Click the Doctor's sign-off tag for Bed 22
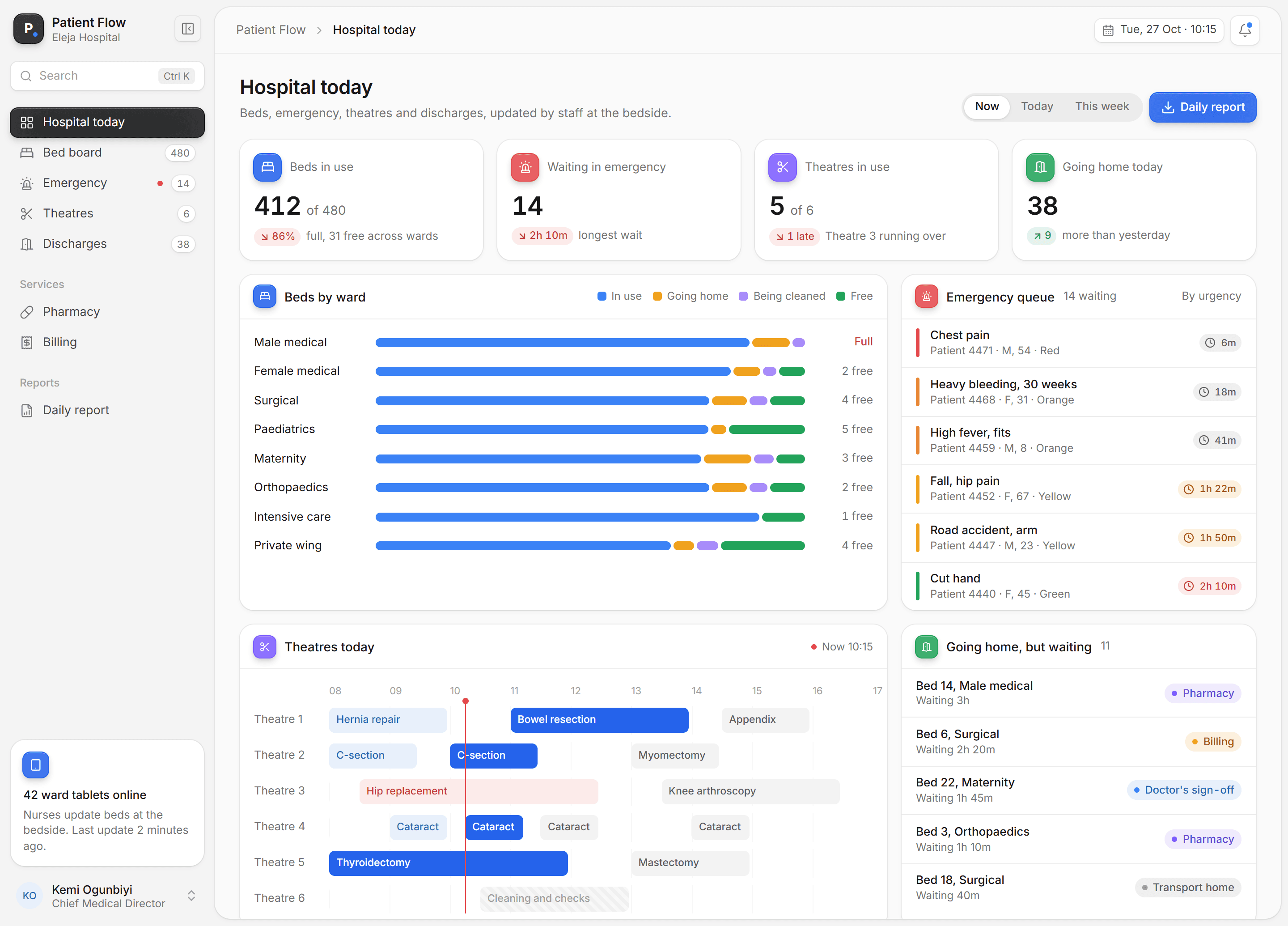 [1183, 790]
